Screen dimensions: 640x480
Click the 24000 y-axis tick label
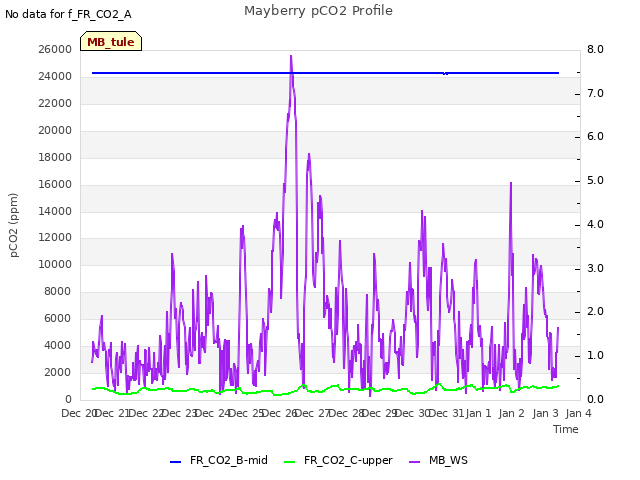[55, 76]
